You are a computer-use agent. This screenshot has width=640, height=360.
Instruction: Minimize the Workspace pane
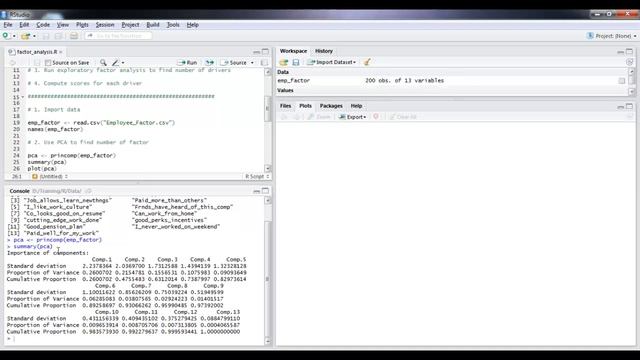pos(620,52)
